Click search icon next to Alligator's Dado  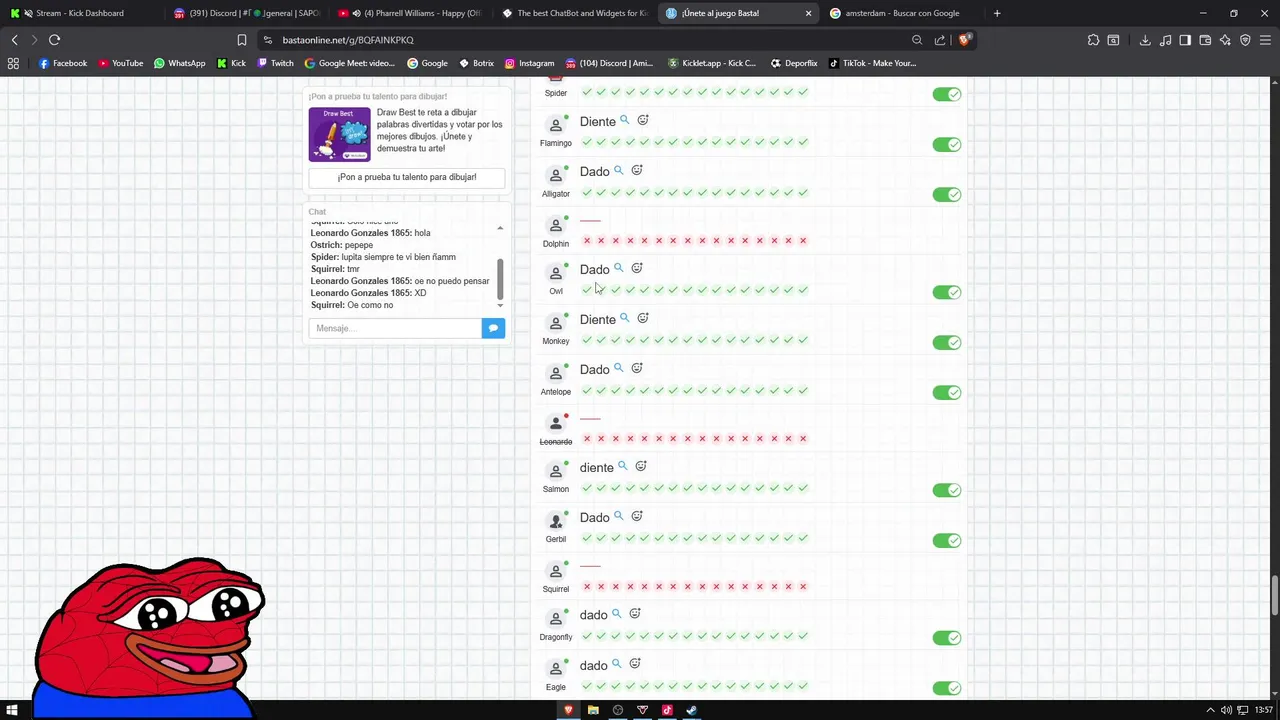click(618, 170)
